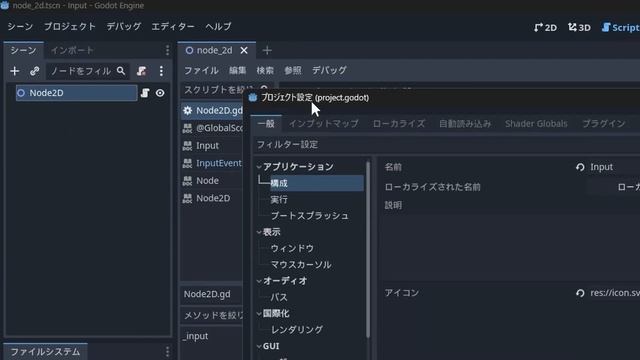The height and width of the screenshot is (360, 640).
Task: Select 構成 under アプリケーション
Action: coord(317,183)
